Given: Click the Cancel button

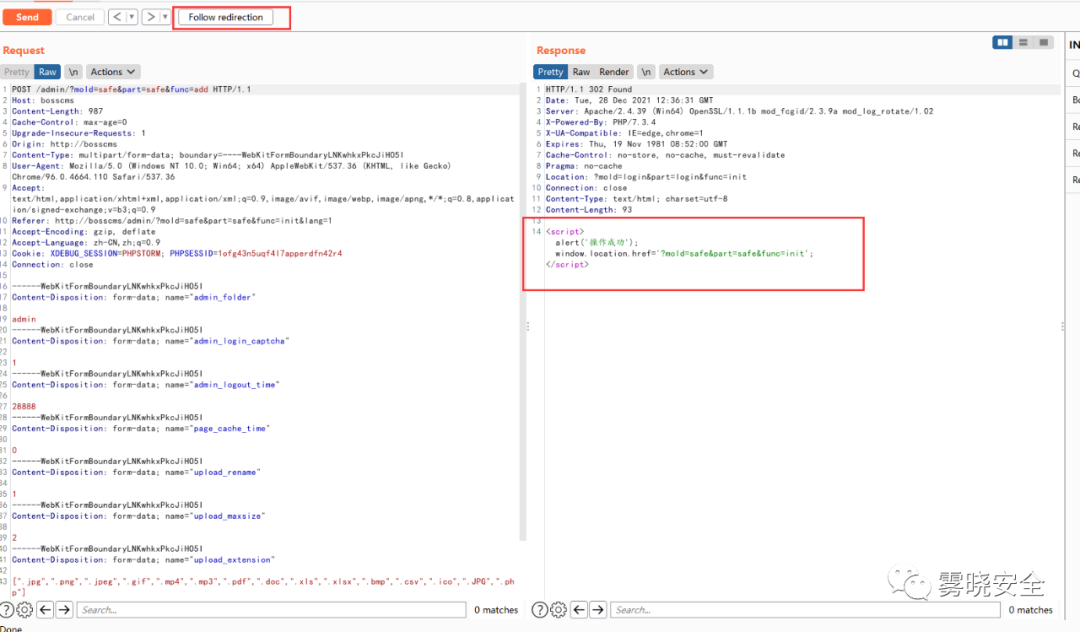Looking at the screenshot, I should pos(80,17).
